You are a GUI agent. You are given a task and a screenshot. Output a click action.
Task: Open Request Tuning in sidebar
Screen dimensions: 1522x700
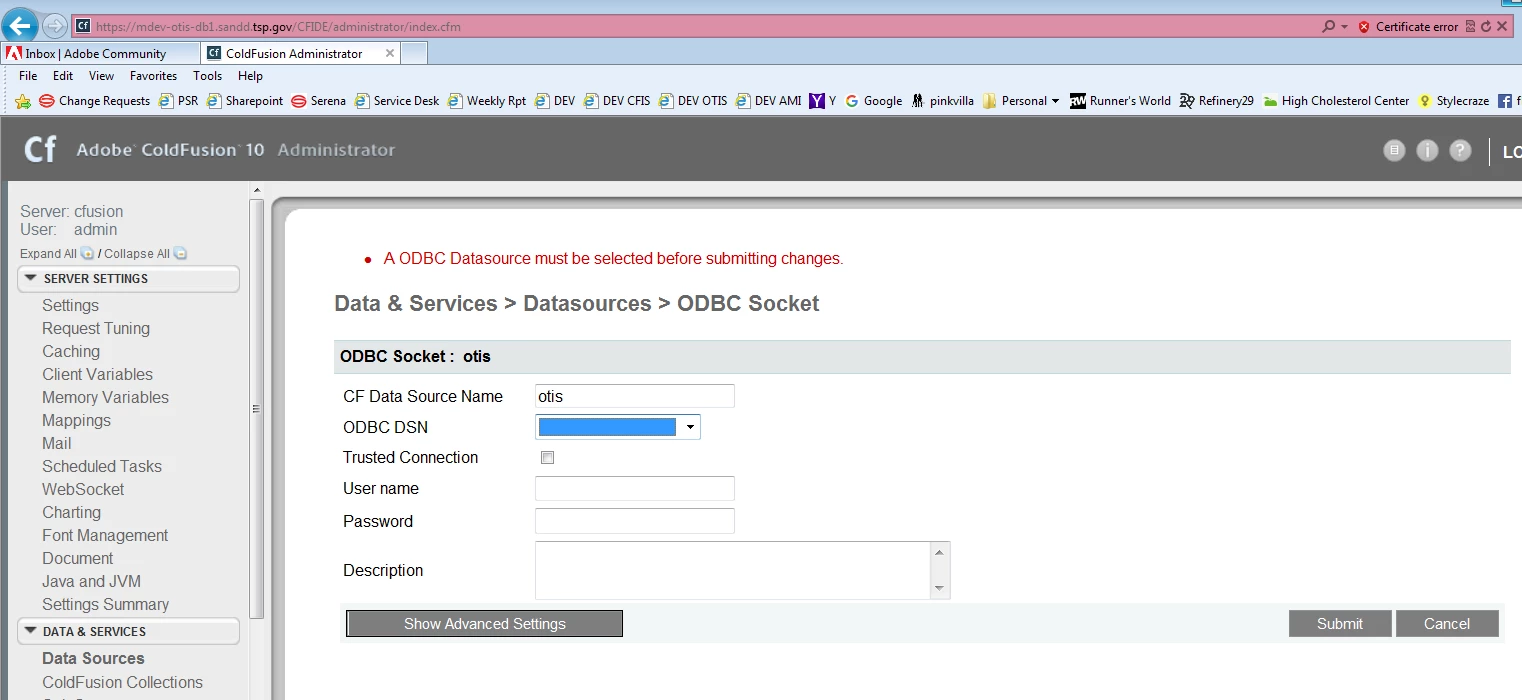[96, 328]
